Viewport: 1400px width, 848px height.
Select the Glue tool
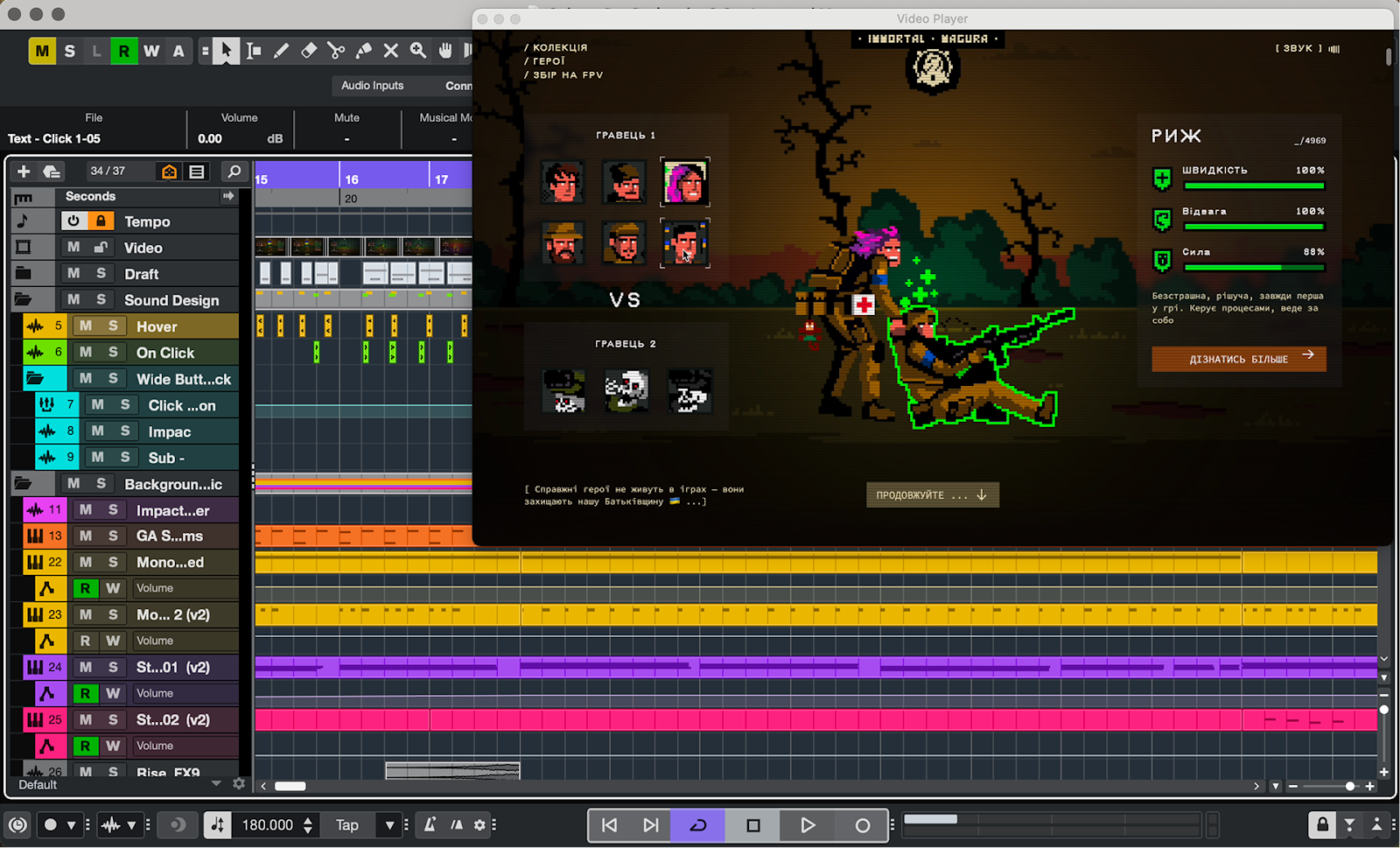(x=363, y=51)
